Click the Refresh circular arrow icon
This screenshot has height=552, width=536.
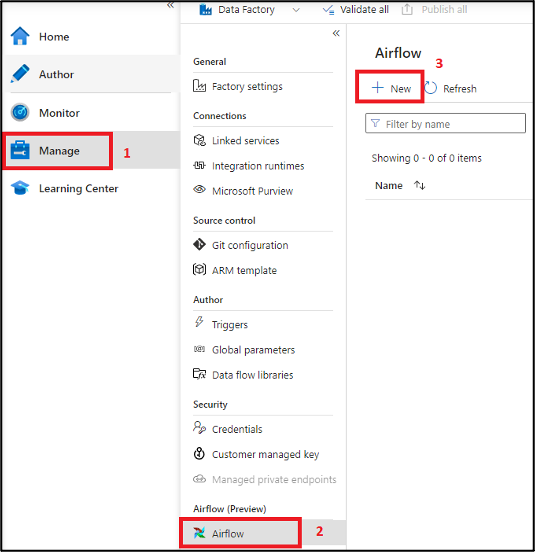pyautogui.click(x=430, y=88)
